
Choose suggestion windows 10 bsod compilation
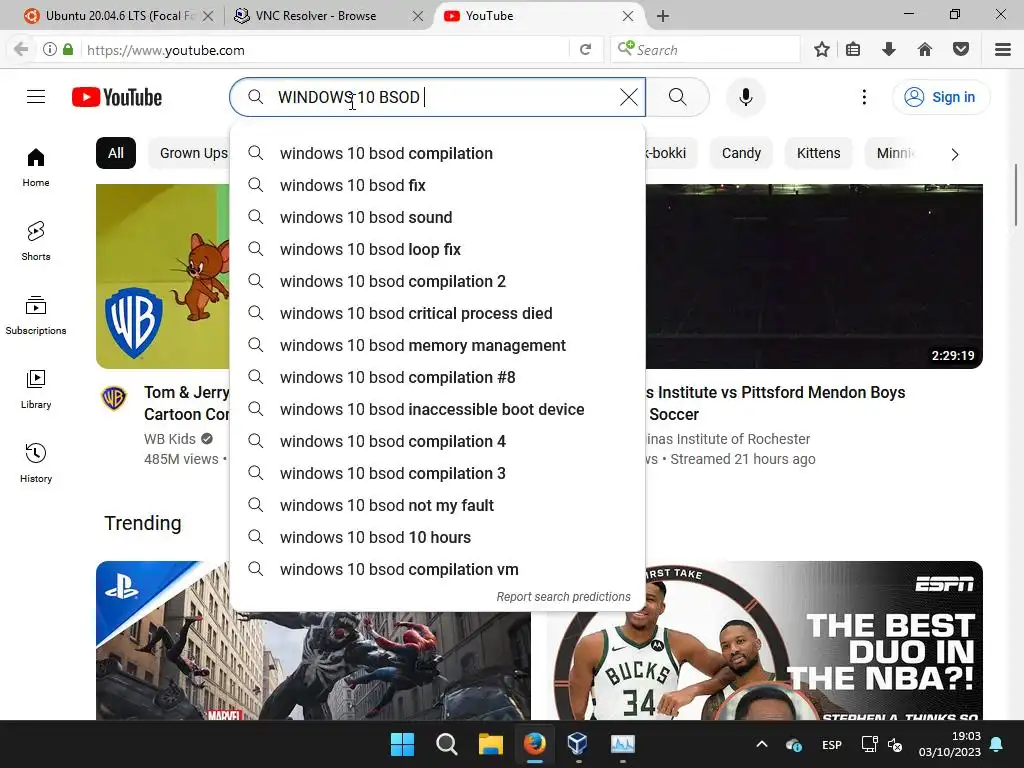[x=438, y=153]
